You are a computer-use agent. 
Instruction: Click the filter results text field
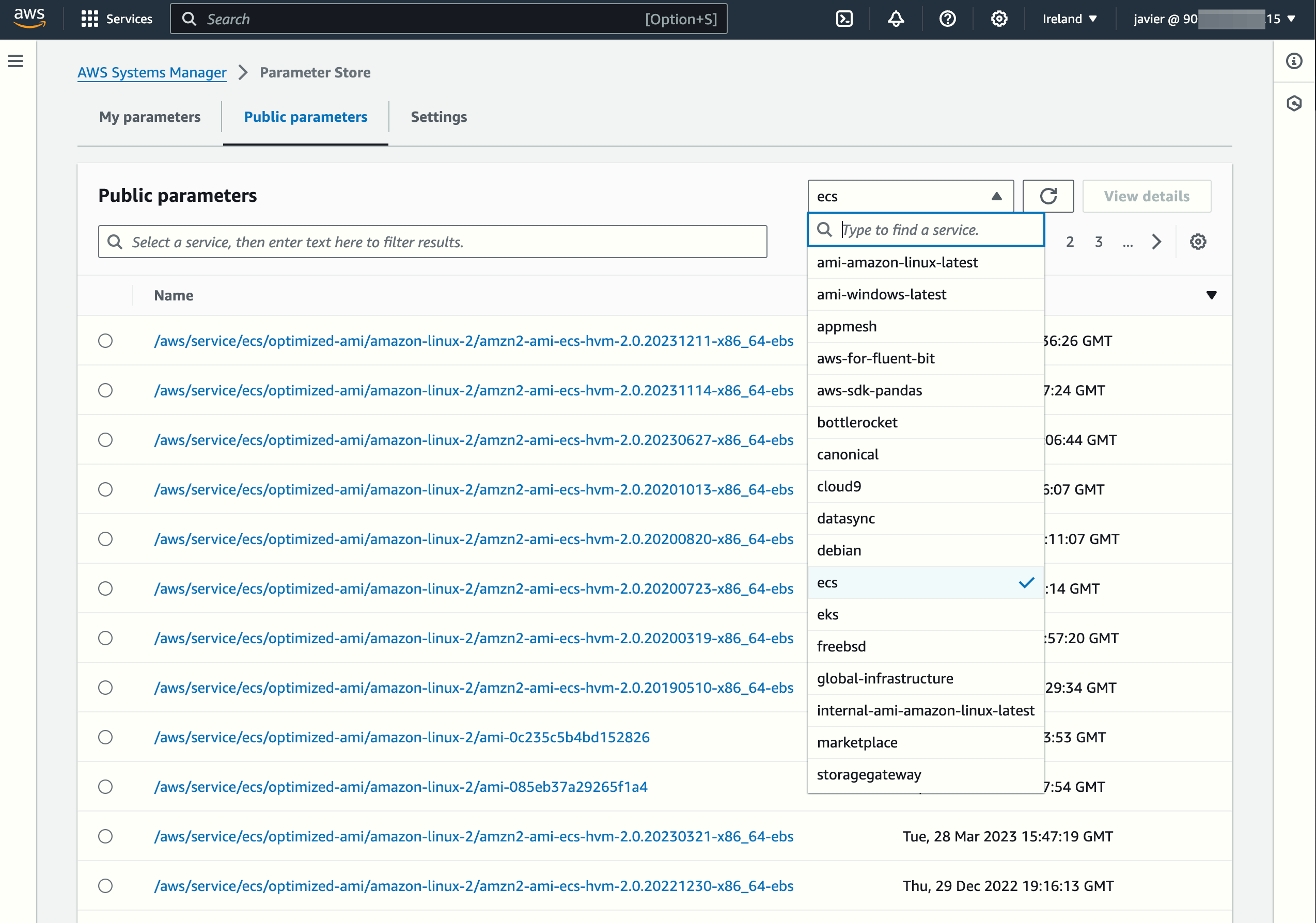[433, 242]
